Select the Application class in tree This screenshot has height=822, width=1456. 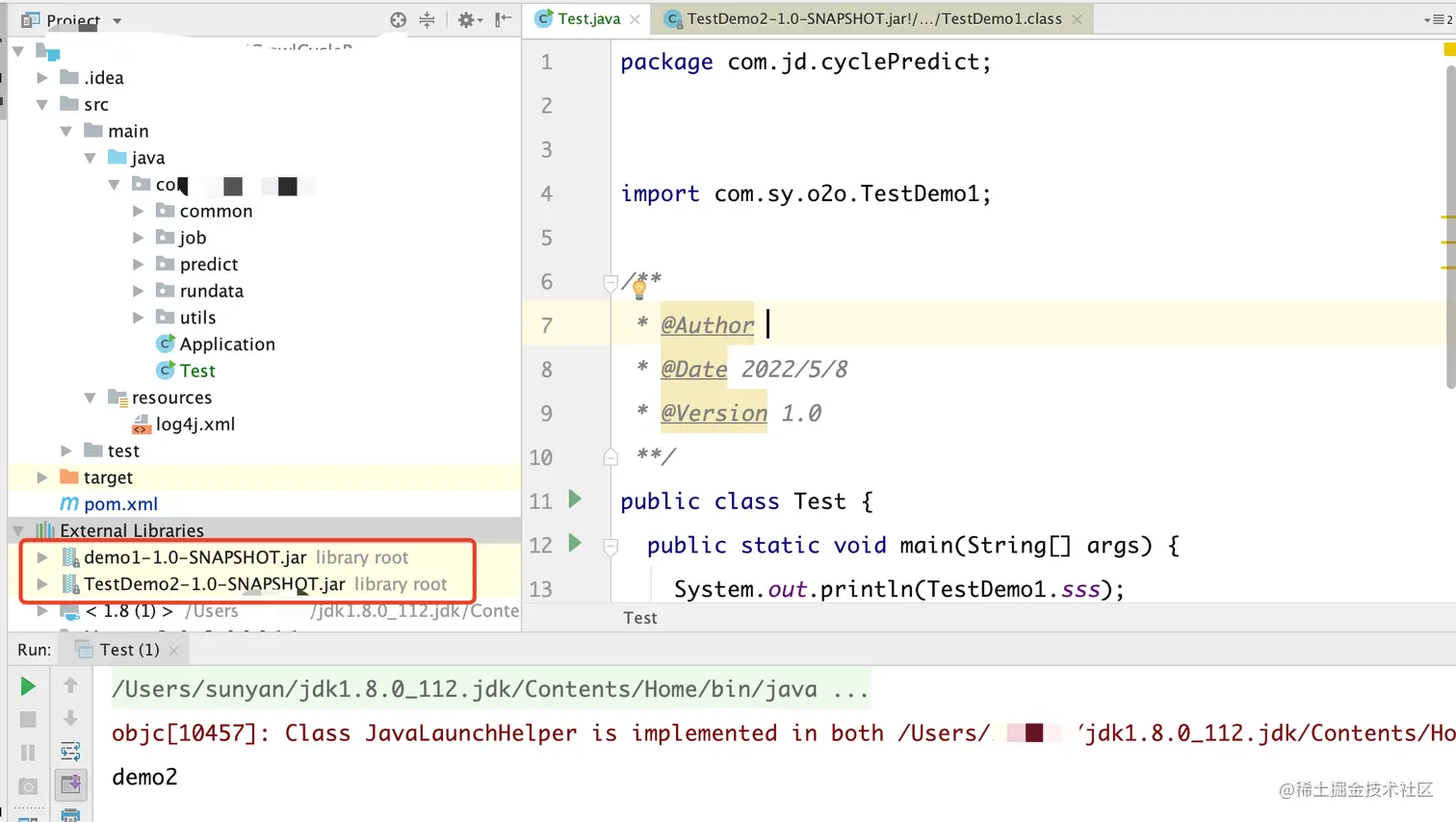[227, 344]
